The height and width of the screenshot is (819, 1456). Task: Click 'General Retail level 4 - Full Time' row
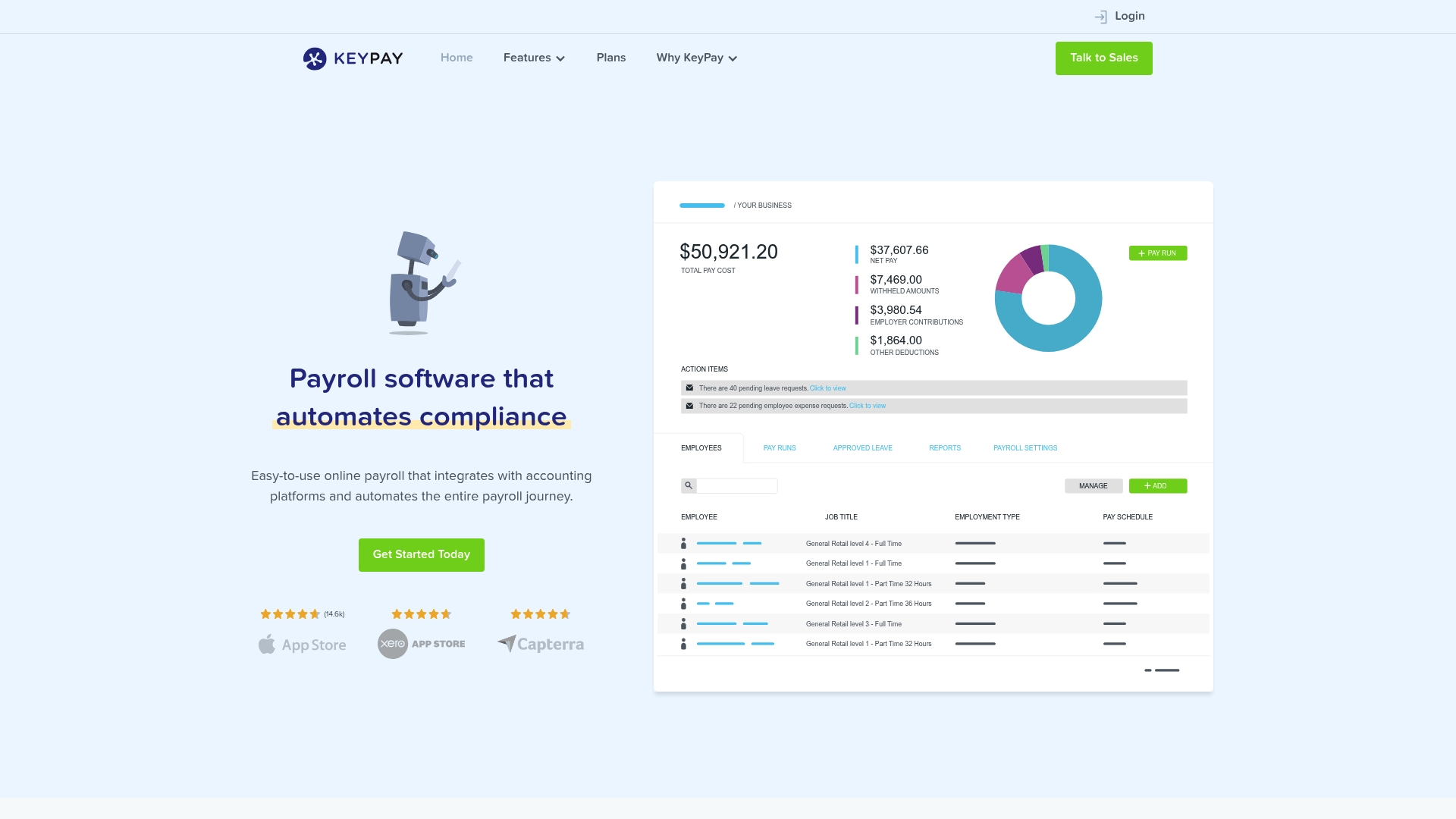(933, 544)
